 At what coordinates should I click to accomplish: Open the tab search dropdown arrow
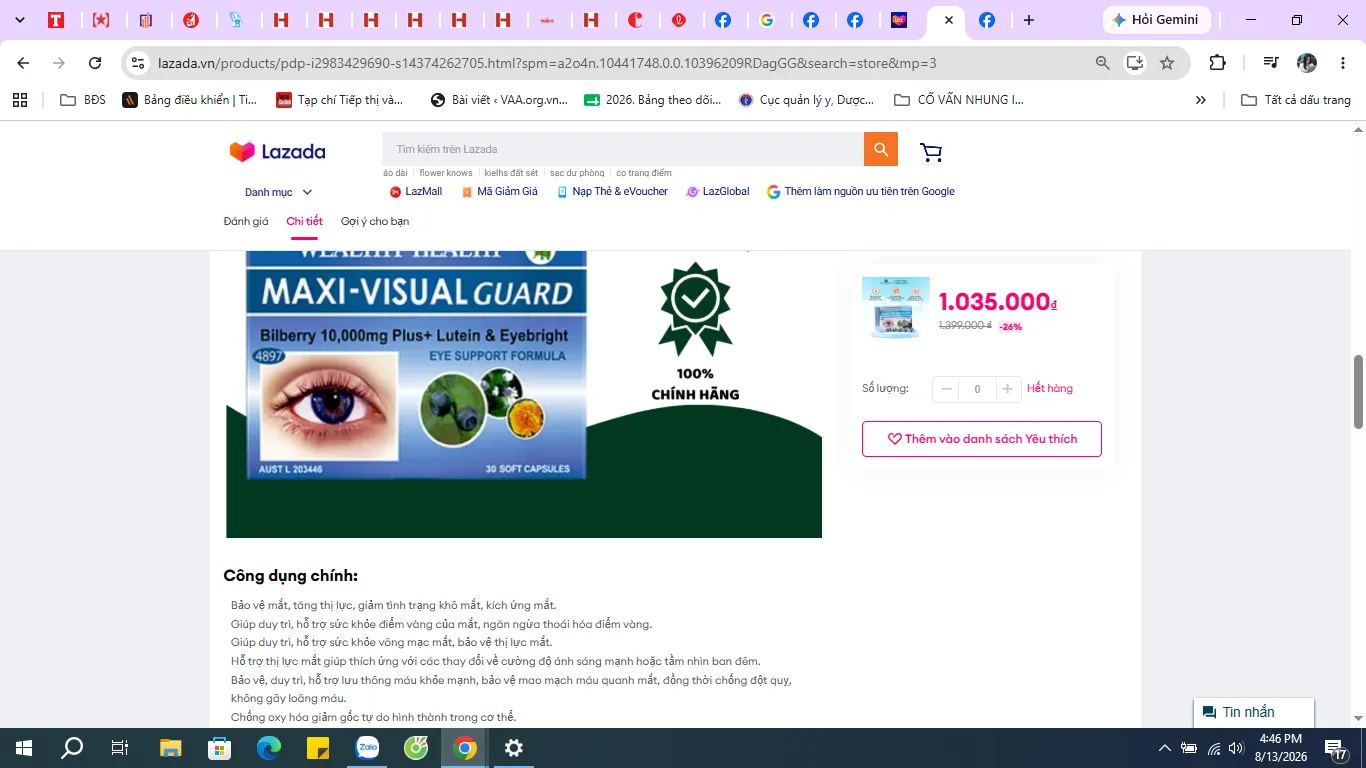[19, 20]
